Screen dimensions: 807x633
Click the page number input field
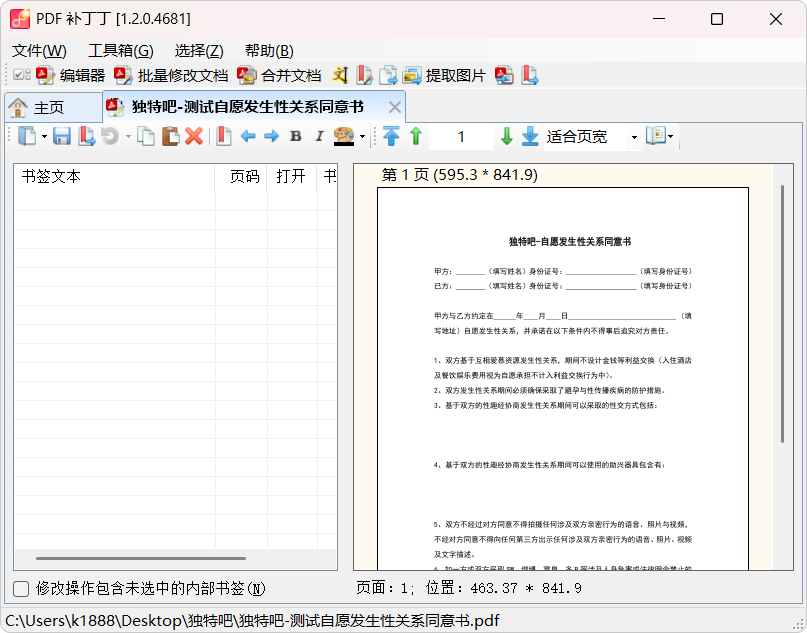coord(461,137)
